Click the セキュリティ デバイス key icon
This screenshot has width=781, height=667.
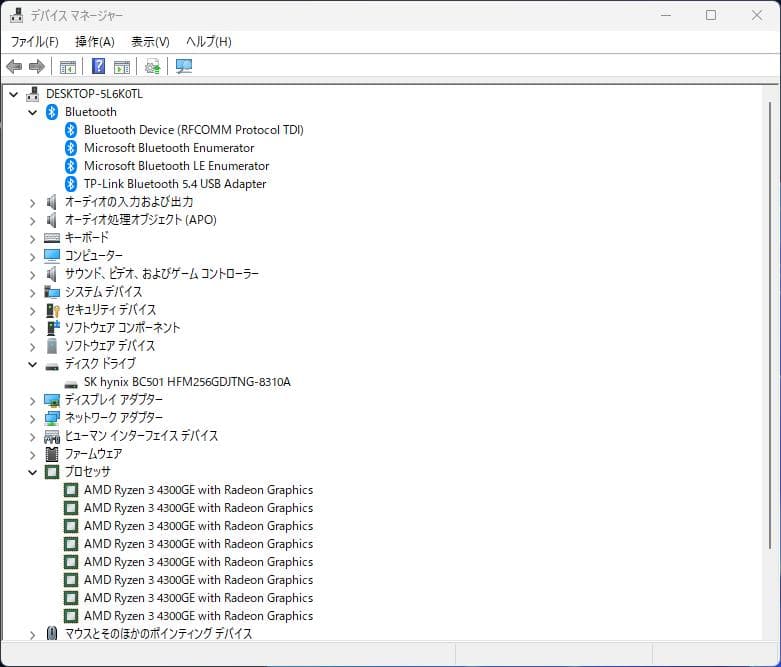pyautogui.click(x=52, y=310)
